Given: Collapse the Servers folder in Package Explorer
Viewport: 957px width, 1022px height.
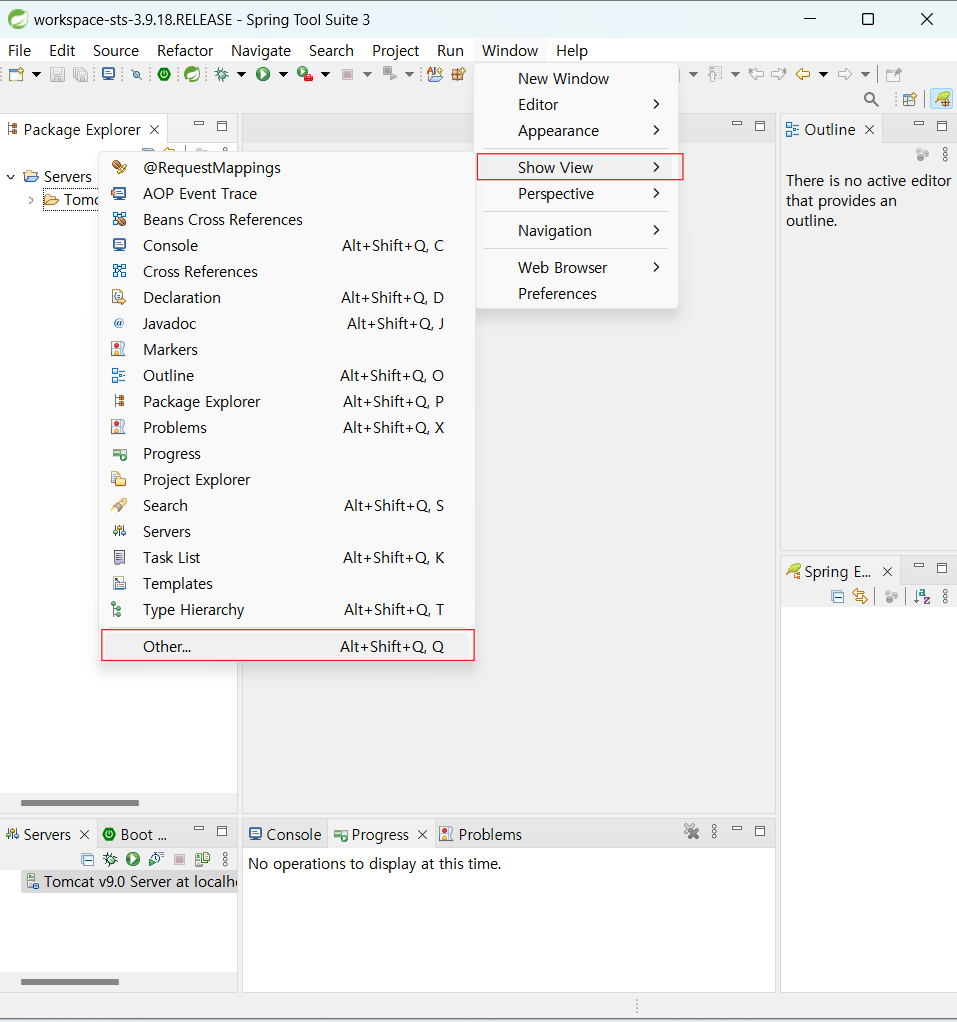Looking at the screenshot, I should click(x=10, y=177).
